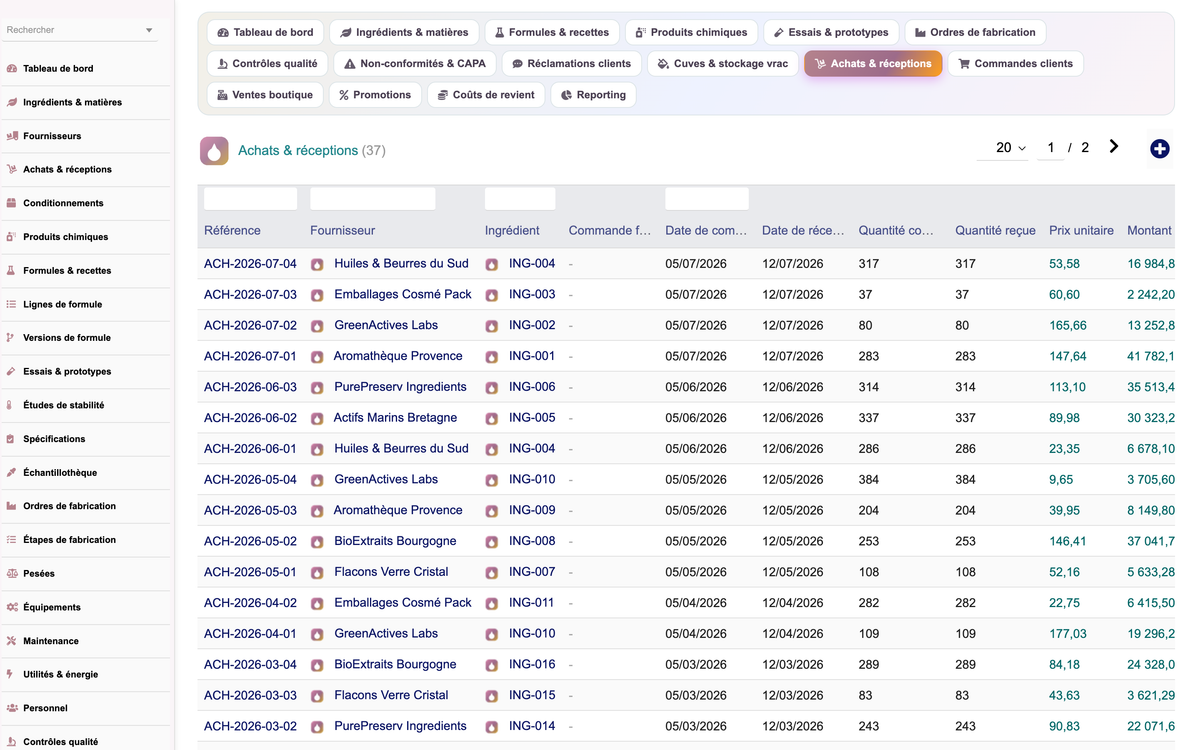
Task: Click the plus icon to add a purchase
Action: click(1160, 149)
